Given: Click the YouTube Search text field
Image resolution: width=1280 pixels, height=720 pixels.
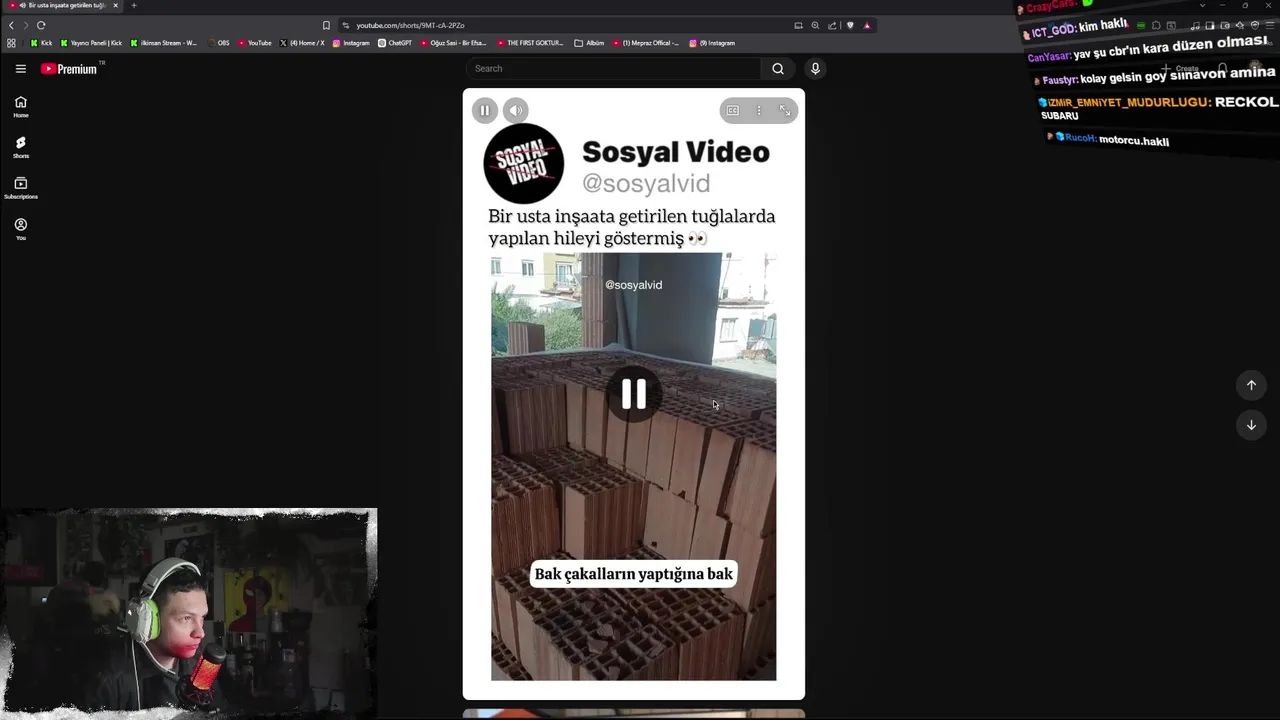Looking at the screenshot, I should 616,69.
